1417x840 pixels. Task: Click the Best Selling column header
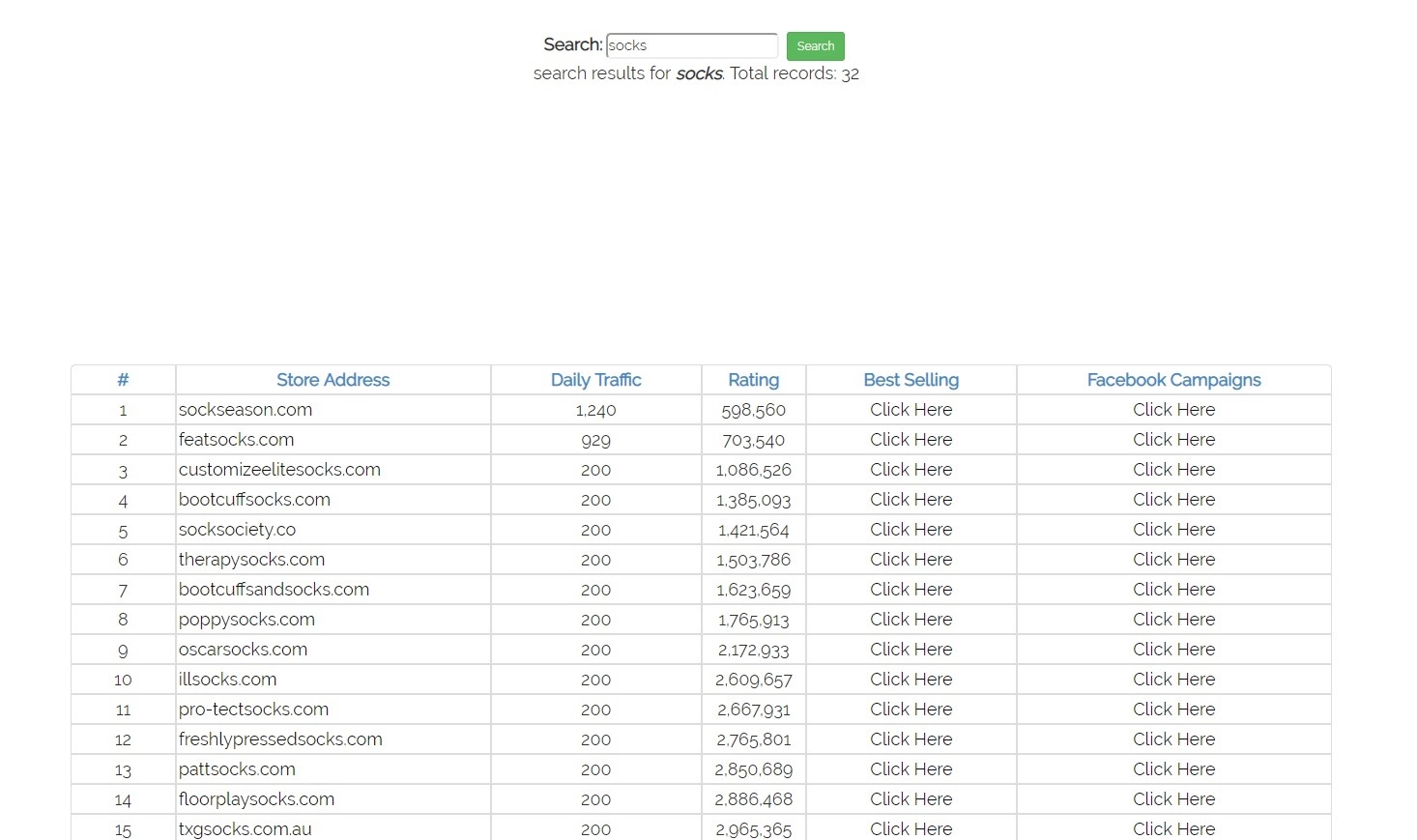[911, 380]
